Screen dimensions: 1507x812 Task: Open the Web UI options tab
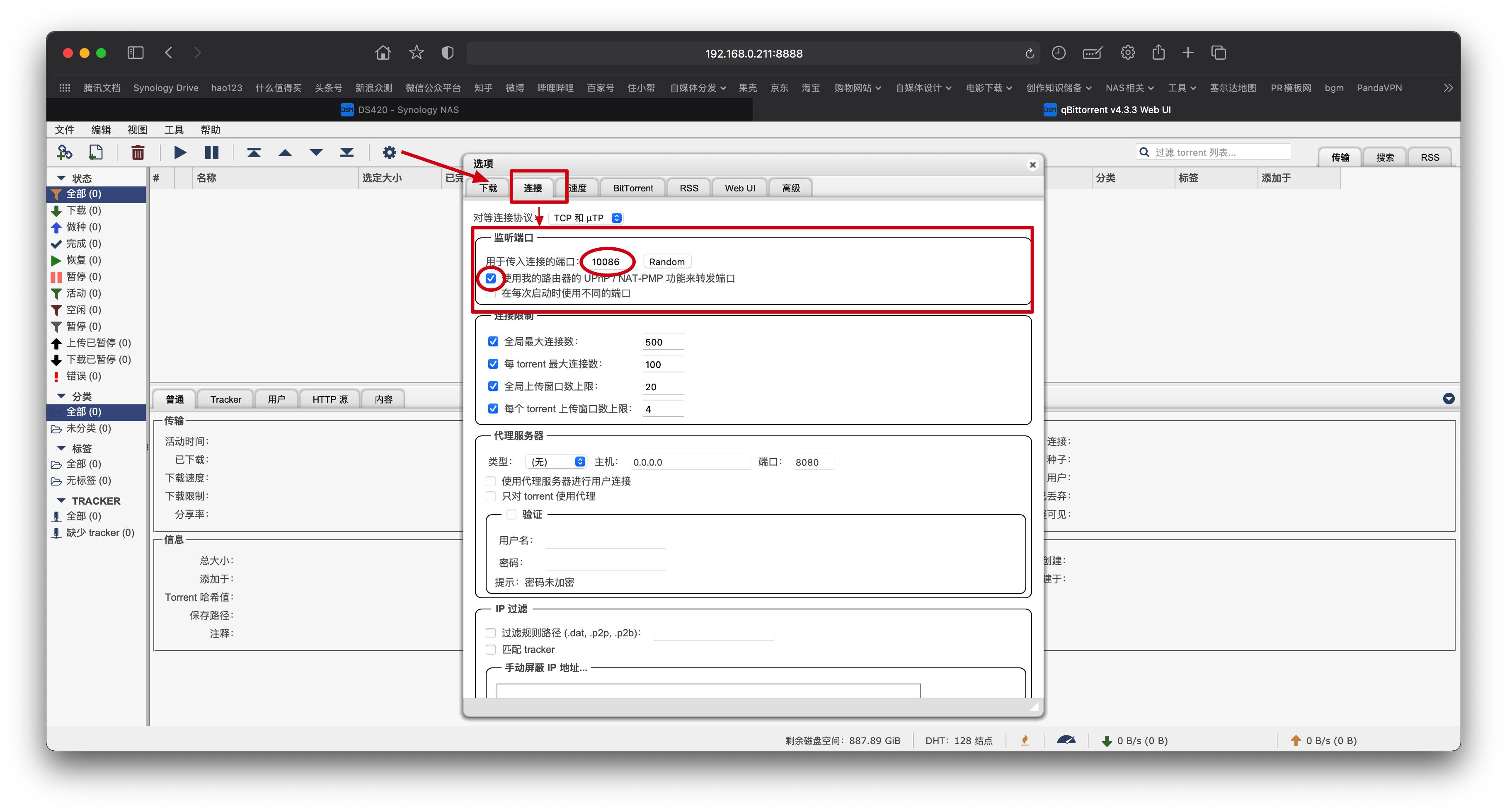click(739, 188)
